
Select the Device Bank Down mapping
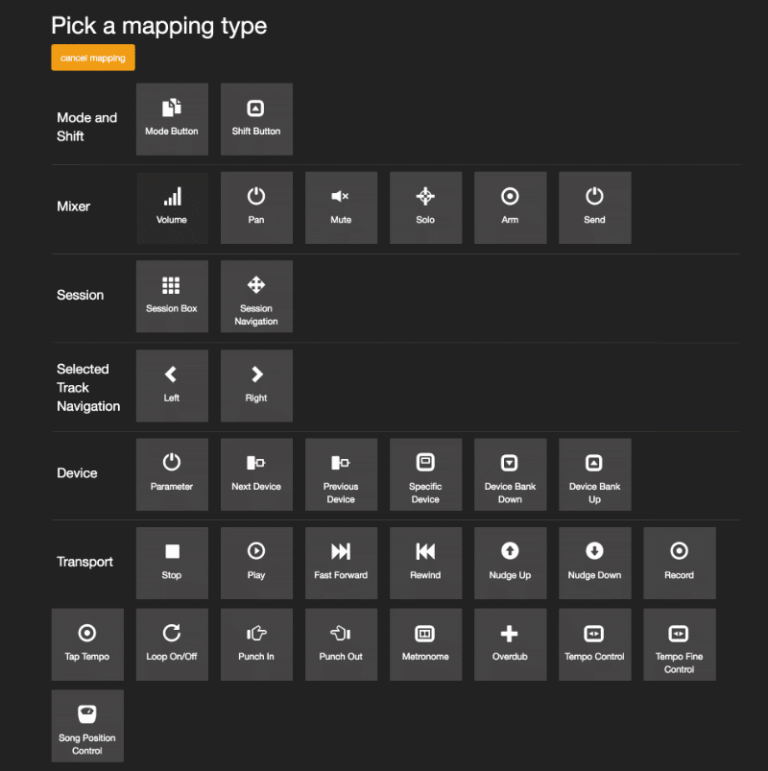click(510, 474)
